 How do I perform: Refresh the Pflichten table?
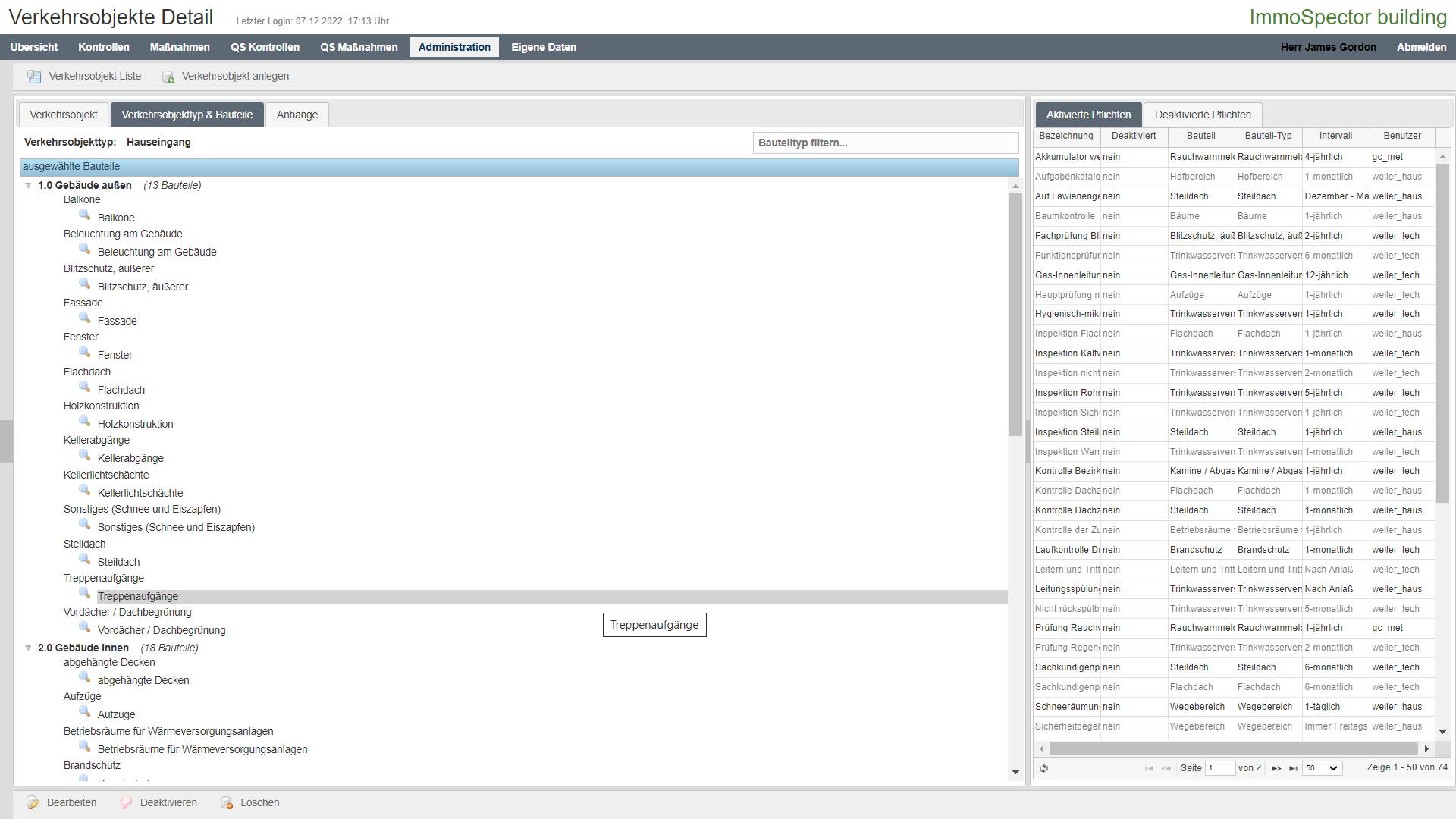1044,768
